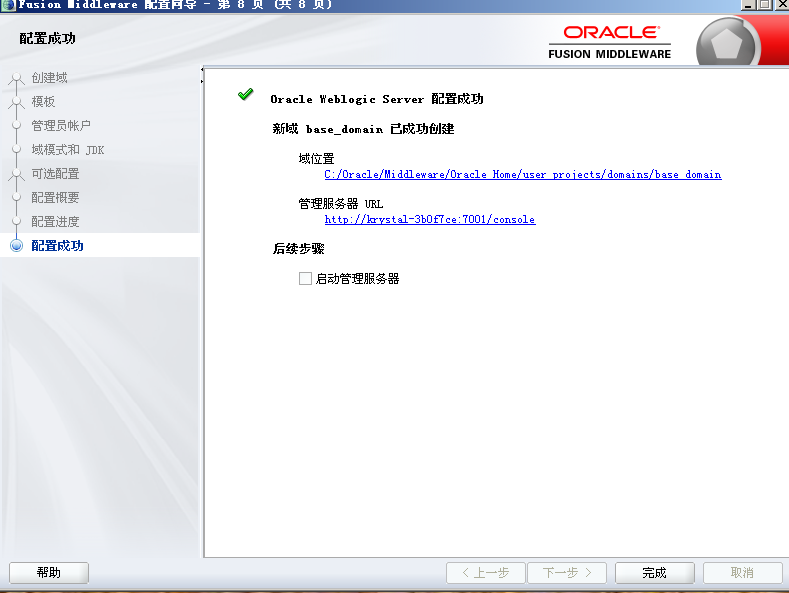Click the branch node icon beside 可选配置
The image size is (789, 593).
pos(17,174)
